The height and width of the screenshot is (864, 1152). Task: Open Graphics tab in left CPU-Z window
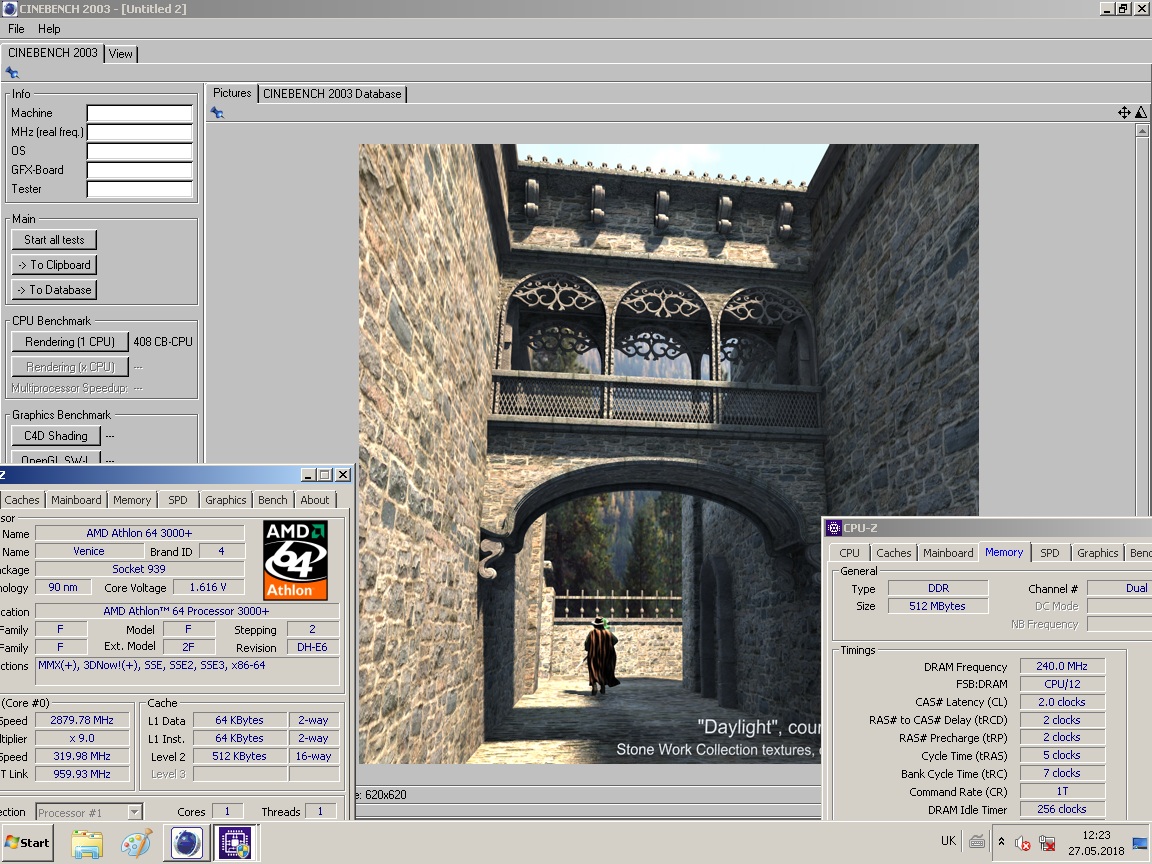click(226, 500)
